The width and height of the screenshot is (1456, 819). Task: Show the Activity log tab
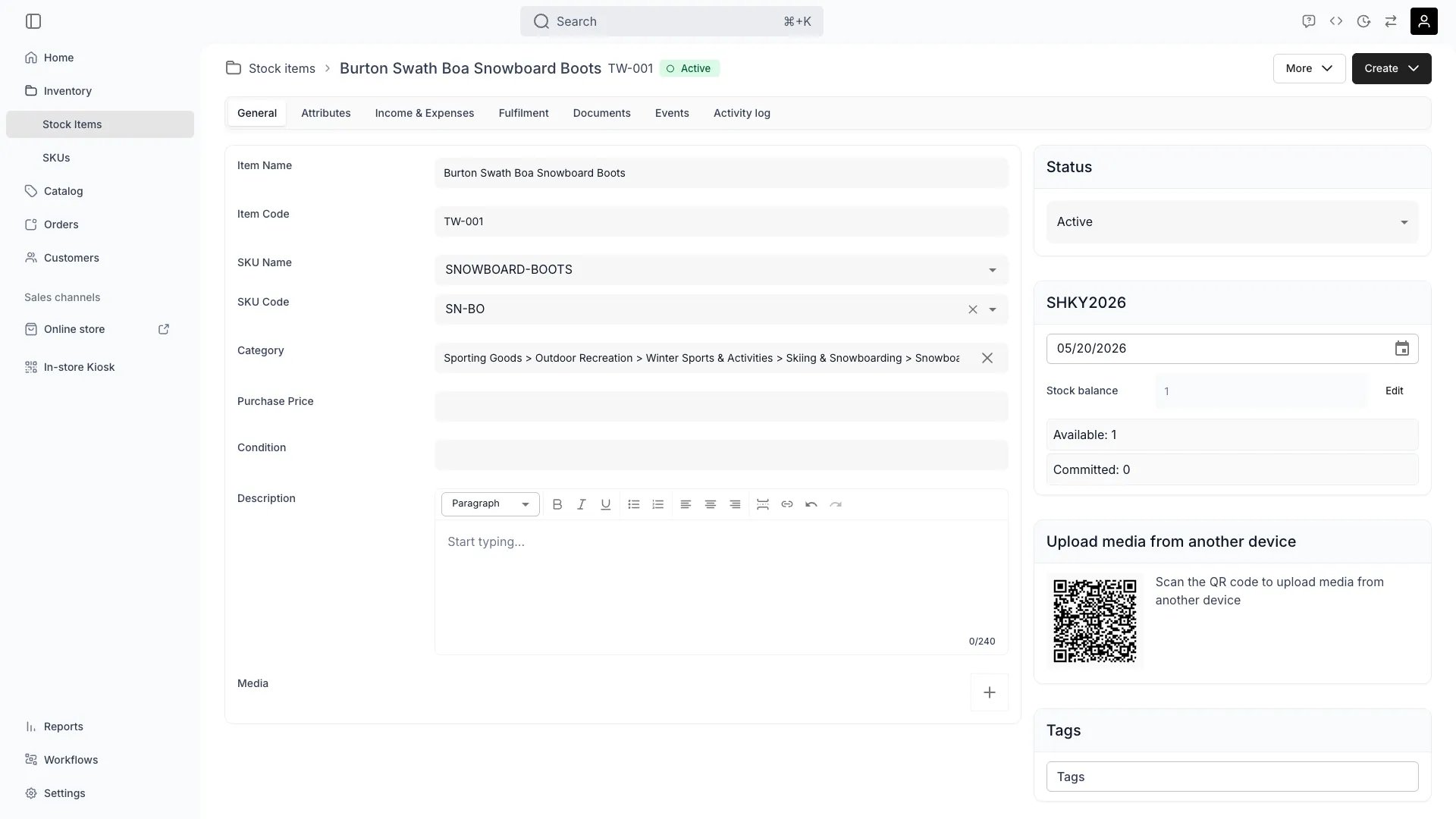742,113
